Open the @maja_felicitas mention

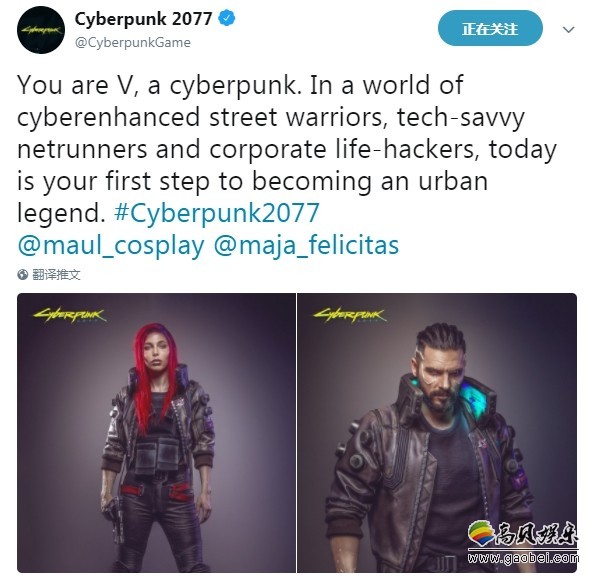pos(307,246)
